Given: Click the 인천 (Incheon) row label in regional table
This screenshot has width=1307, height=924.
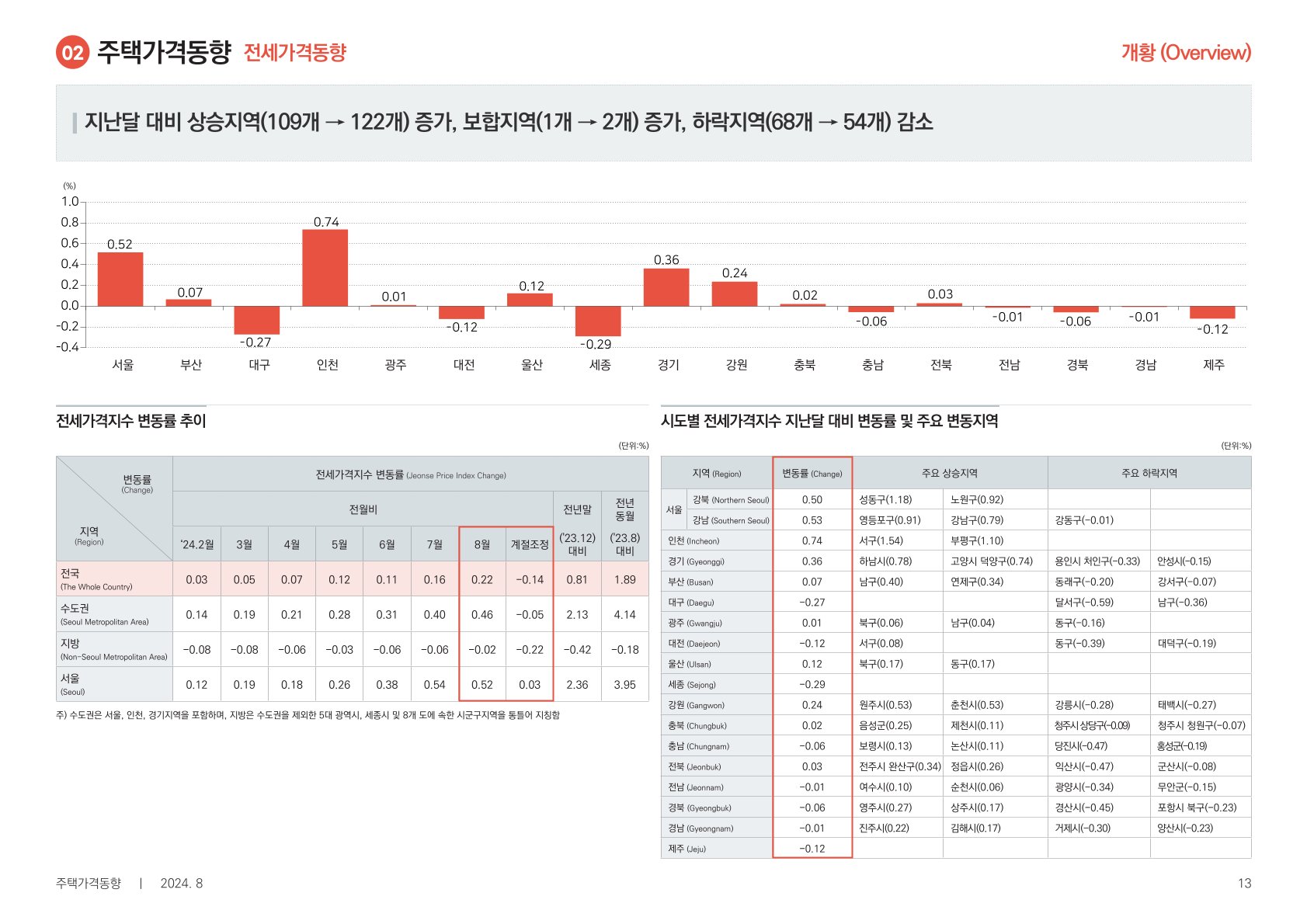Looking at the screenshot, I should (693, 540).
